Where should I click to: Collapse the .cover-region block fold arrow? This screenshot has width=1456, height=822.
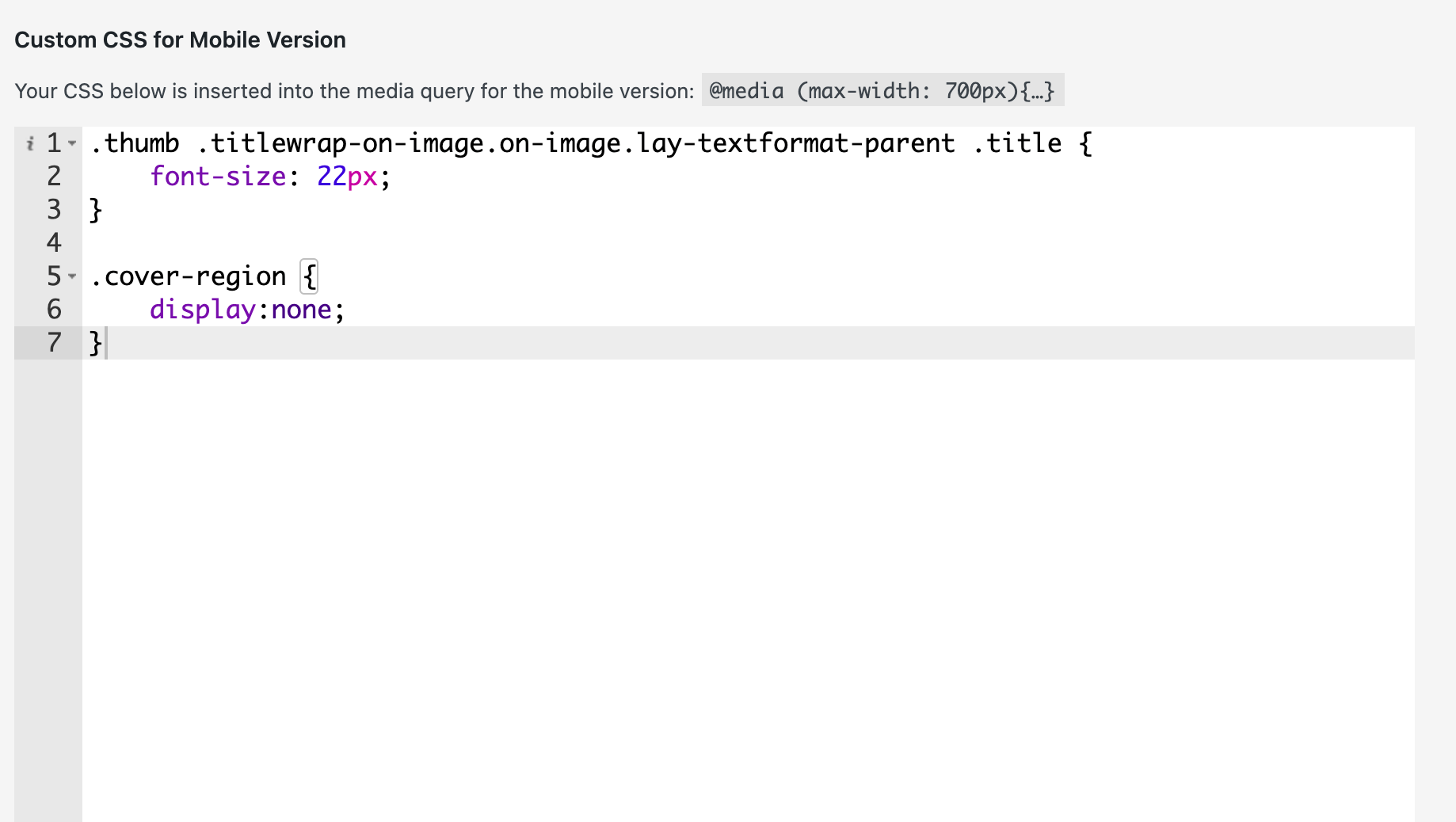coord(72,276)
